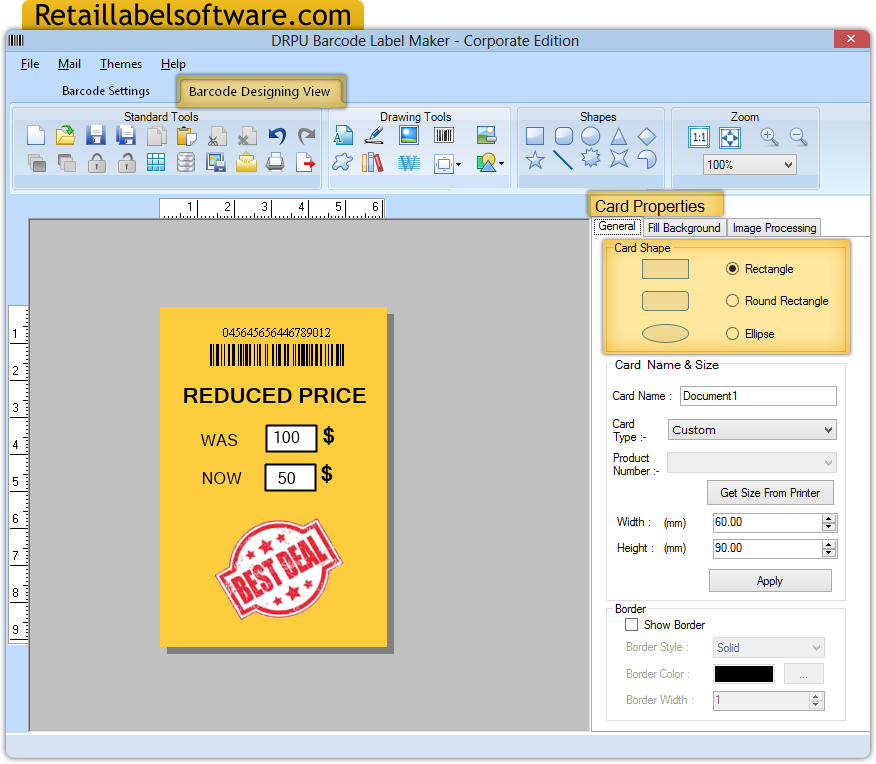The image size is (876, 764).
Task: Choose the Ellipse shape from Shapes panel
Action: click(x=590, y=136)
